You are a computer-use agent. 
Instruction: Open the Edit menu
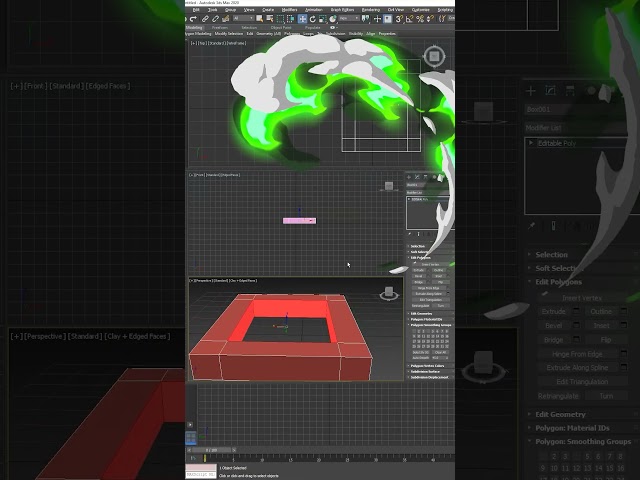coord(196,10)
